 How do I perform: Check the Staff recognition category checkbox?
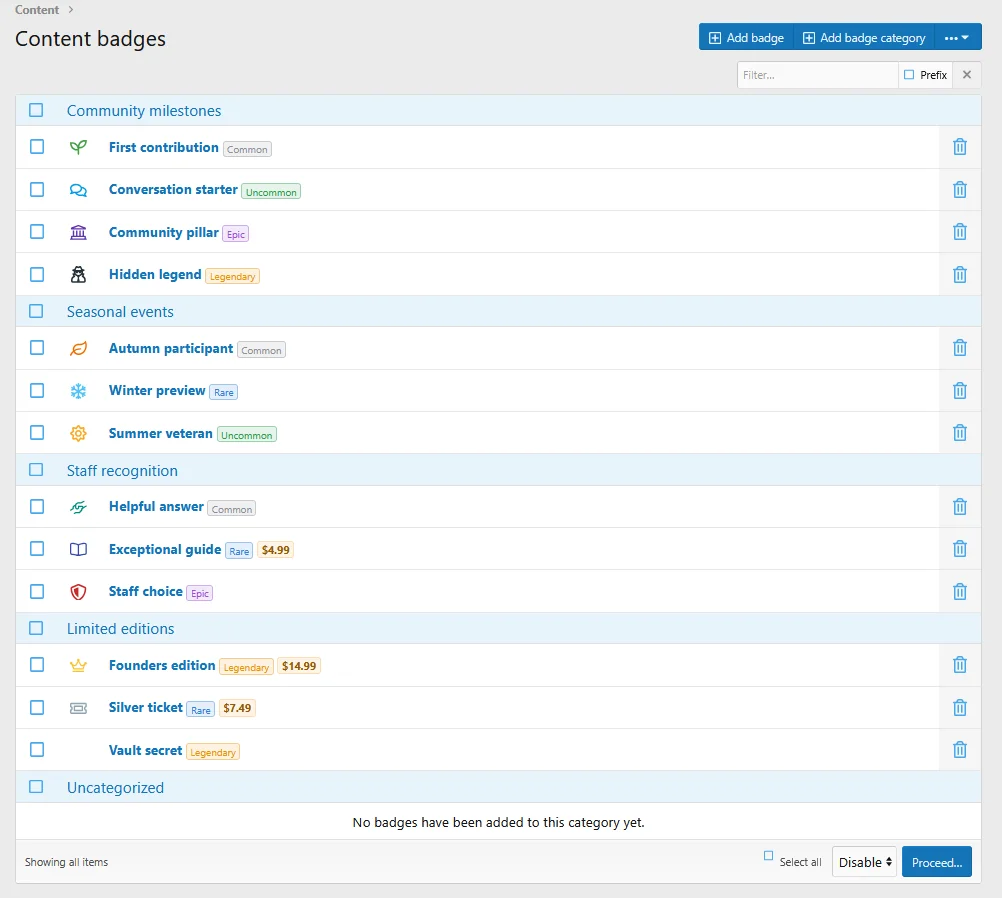pyautogui.click(x=36, y=470)
